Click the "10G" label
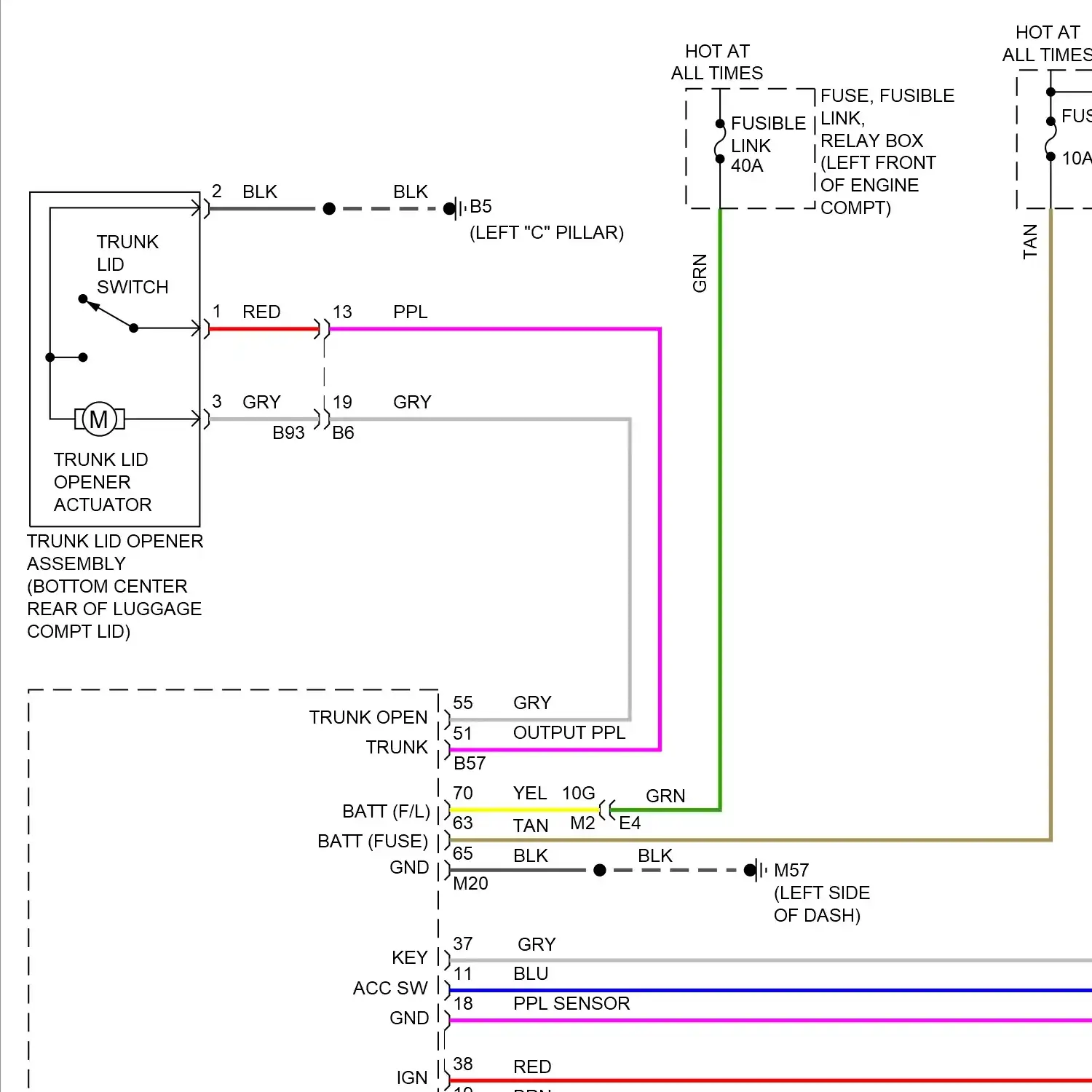Image resolution: width=1092 pixels, height=1092 pixels. click(x=579, y=794)
